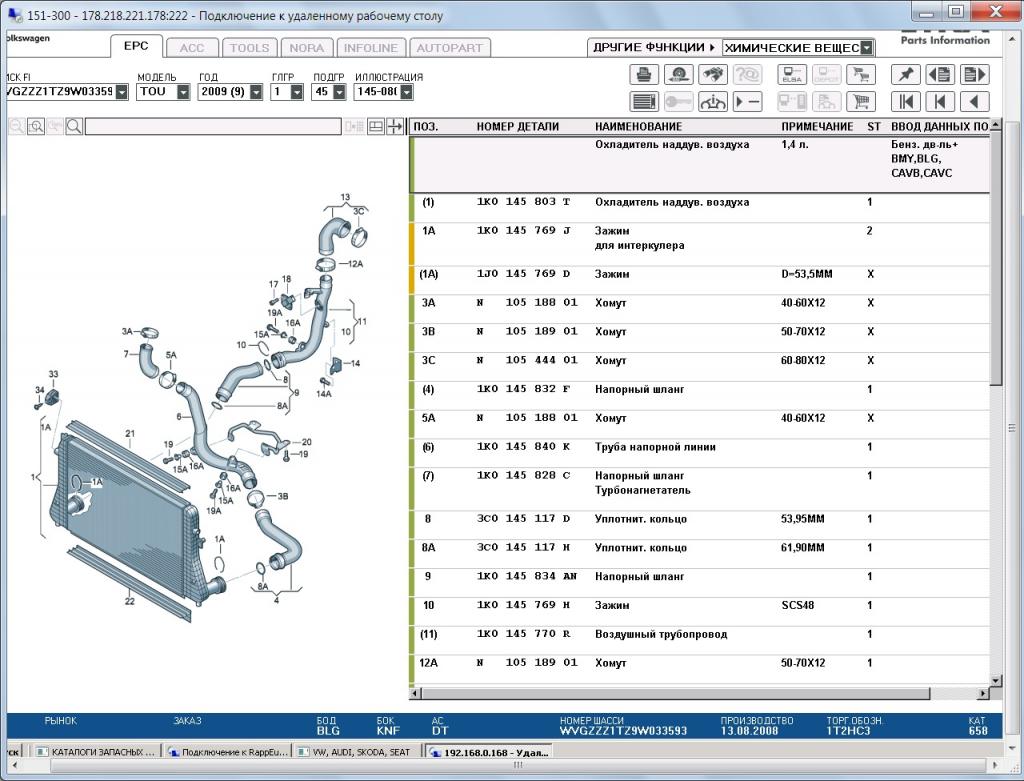Open taskbar item VW, AUDI, SKODA, SEAT
The height and width of the screenshot is (781, 1024).
click(358, 752)
